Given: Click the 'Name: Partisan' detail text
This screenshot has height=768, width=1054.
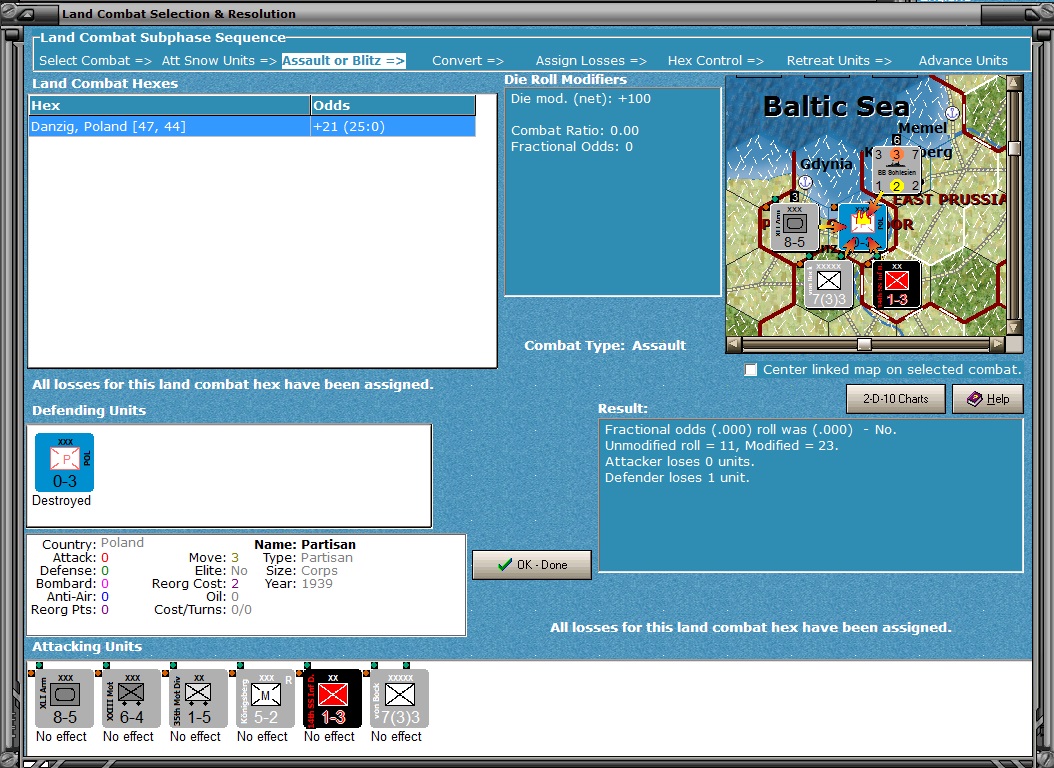Looking at the screenshot, I should coord(305,545).
